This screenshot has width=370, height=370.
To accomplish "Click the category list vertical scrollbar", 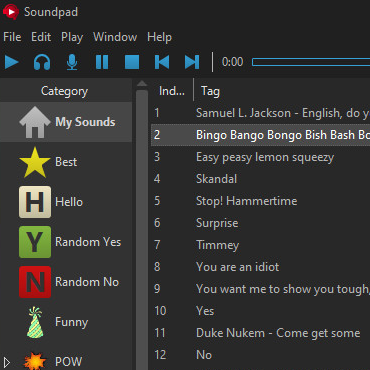I will point(142,230).
